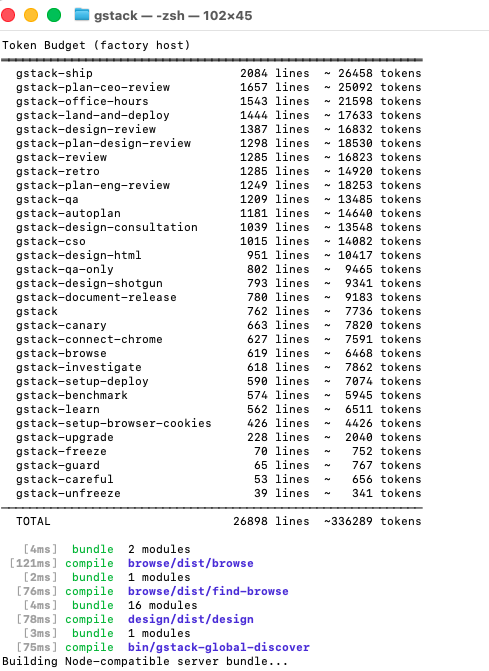Click the 'gstack-setup-deploy' row name

coord(82,381)
